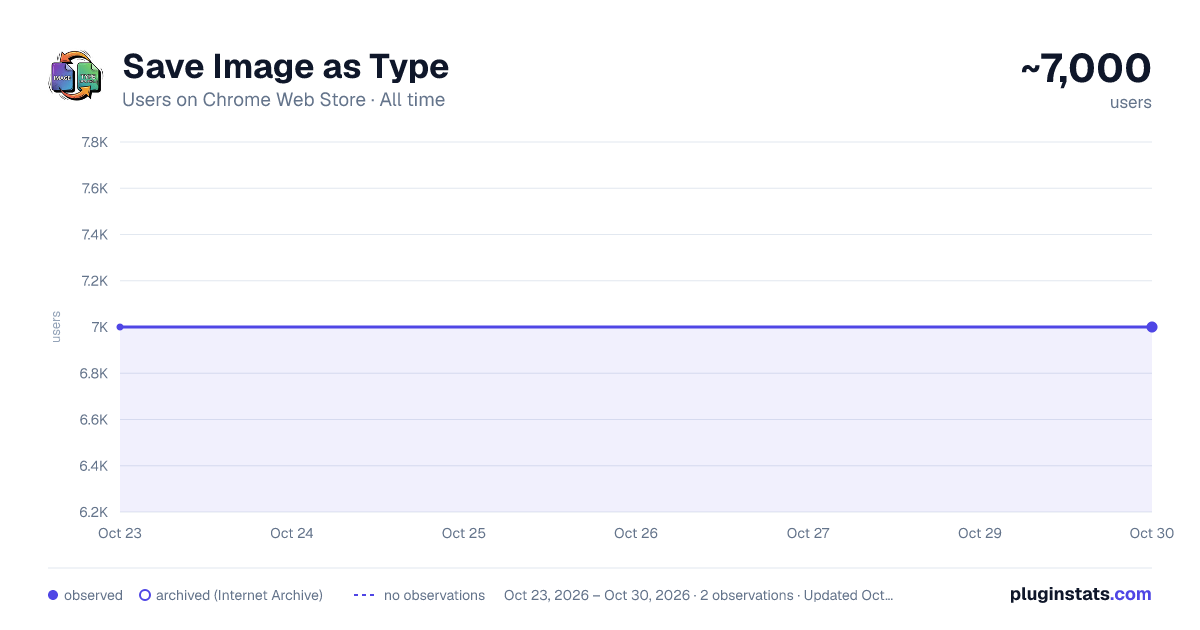The height and width of the screenshot is (630, 1200).
Task: Click the Oct 29 x-axis label
Action: click(x=980, y=533)
